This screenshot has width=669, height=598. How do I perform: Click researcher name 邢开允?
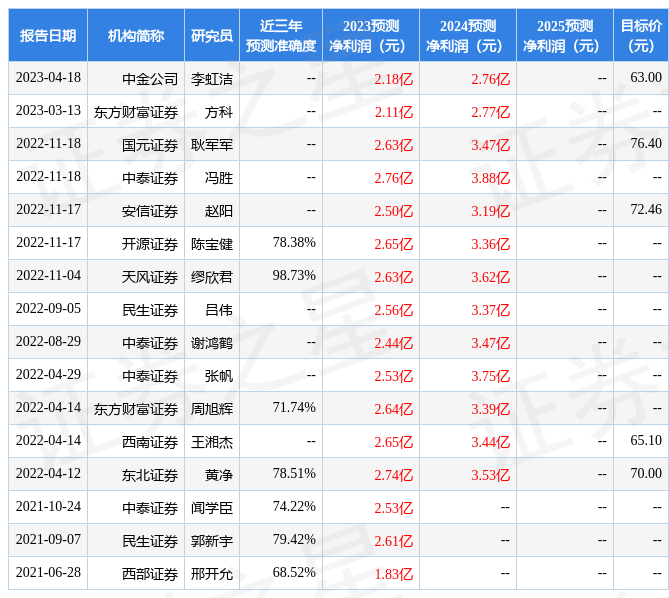pos(212,574)
